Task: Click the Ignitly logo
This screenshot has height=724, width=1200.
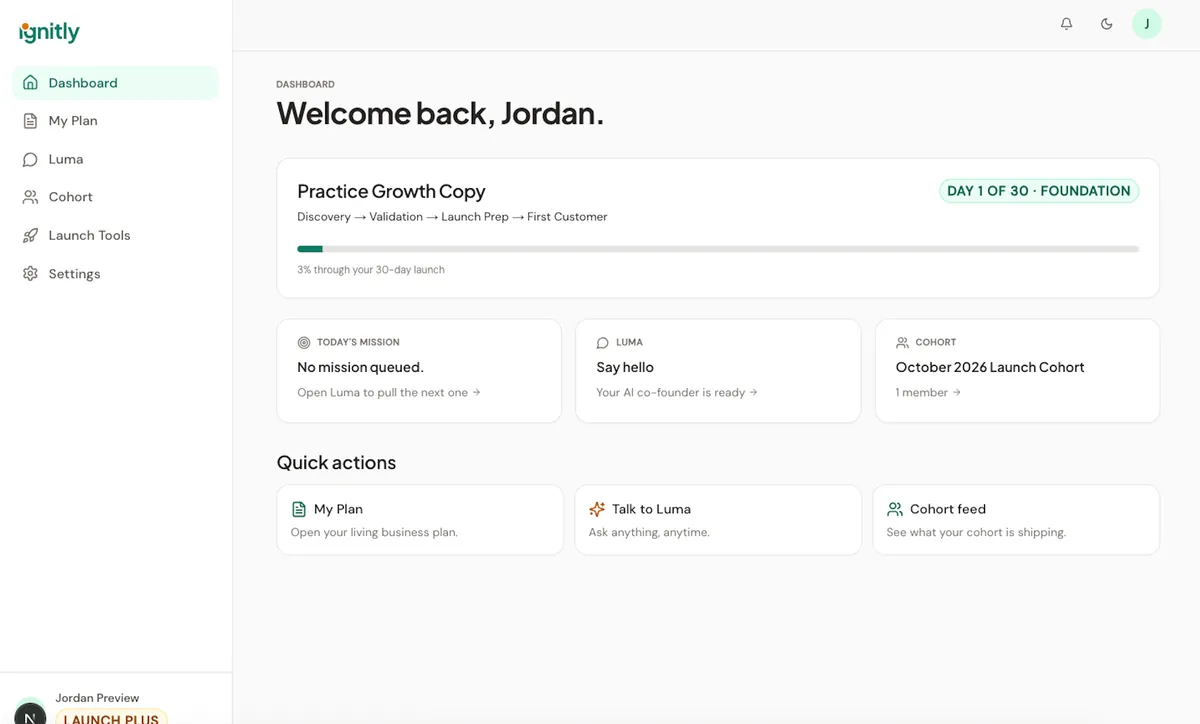Action: coord(49,32)
